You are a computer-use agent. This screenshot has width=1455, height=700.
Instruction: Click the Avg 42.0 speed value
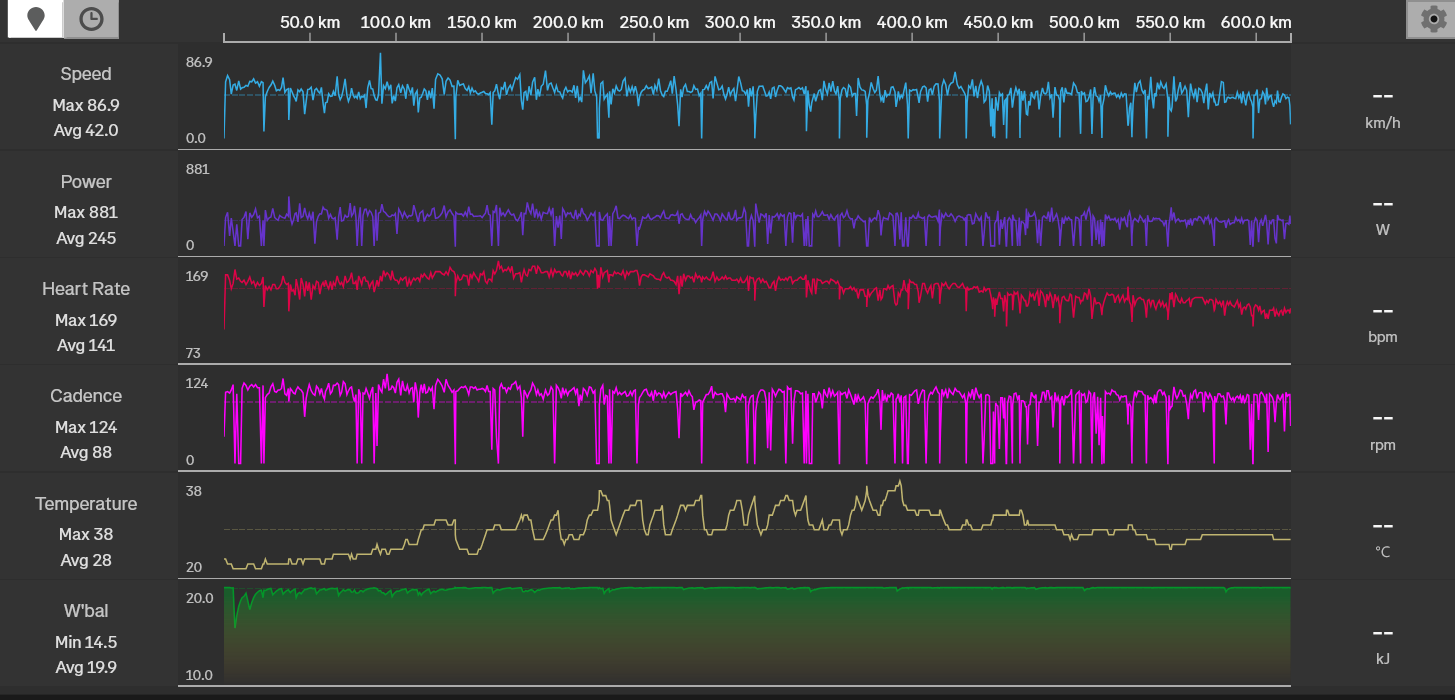pyautogui.click(x=86, y=130)
